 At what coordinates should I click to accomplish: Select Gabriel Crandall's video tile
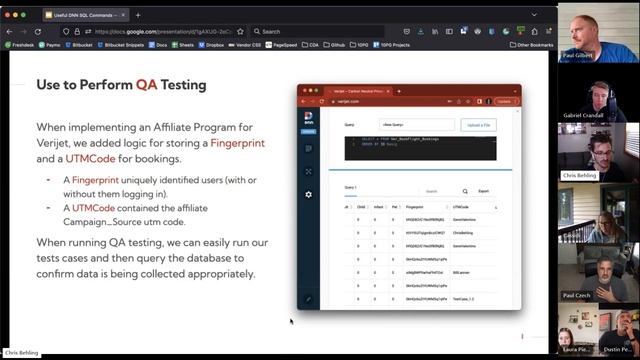[598, 93]
